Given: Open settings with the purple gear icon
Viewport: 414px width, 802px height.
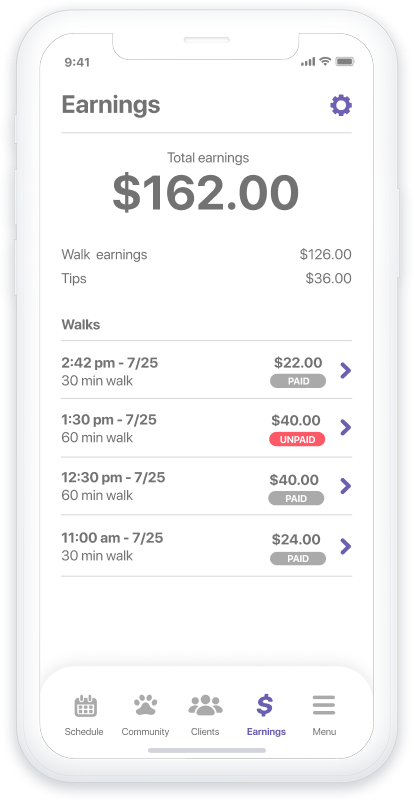Looking at the screenshot, I should [341, 105].
